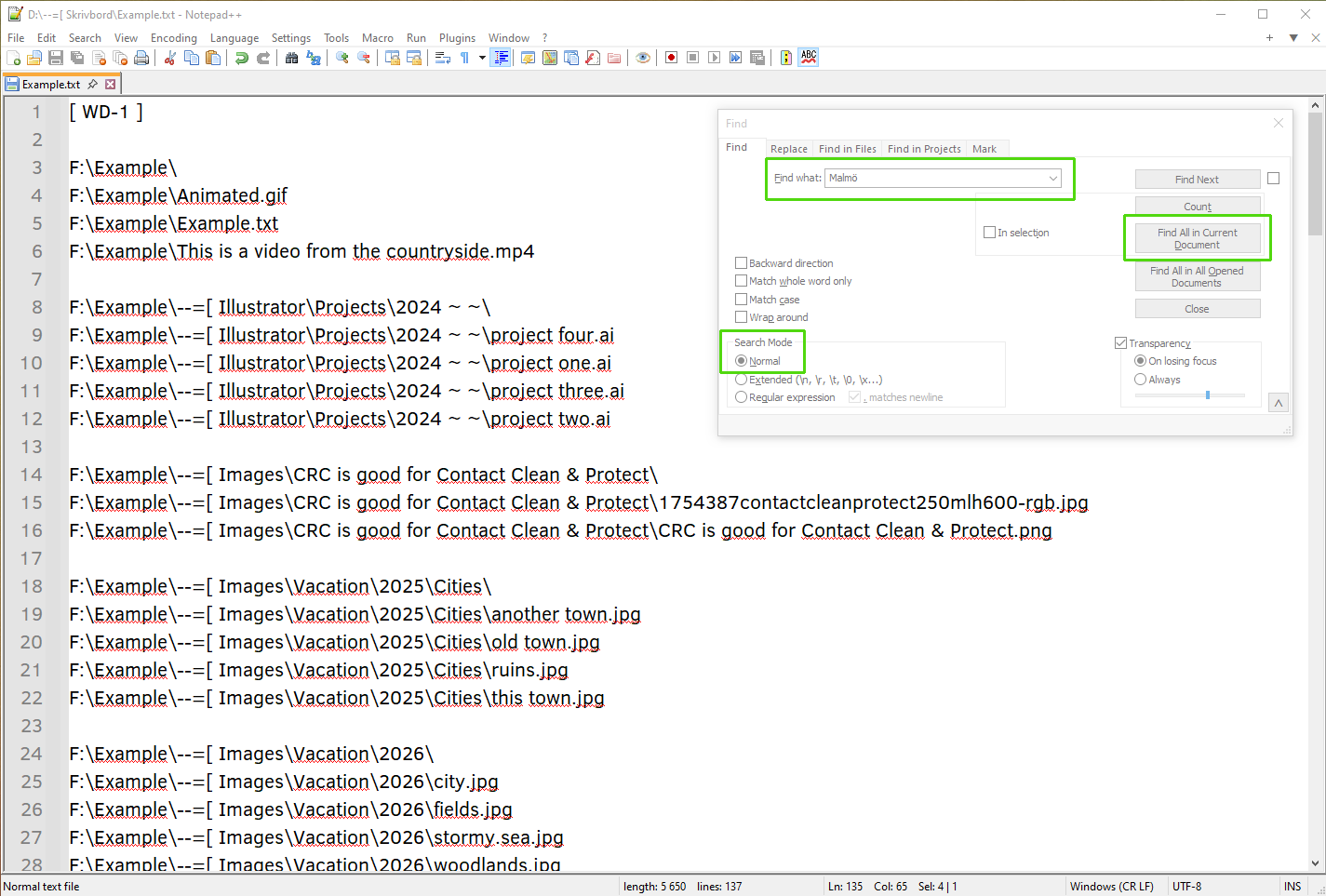The width and height of the screenshot is (1326, 896).
Task: Open the Macro menu
Action: 378,38
